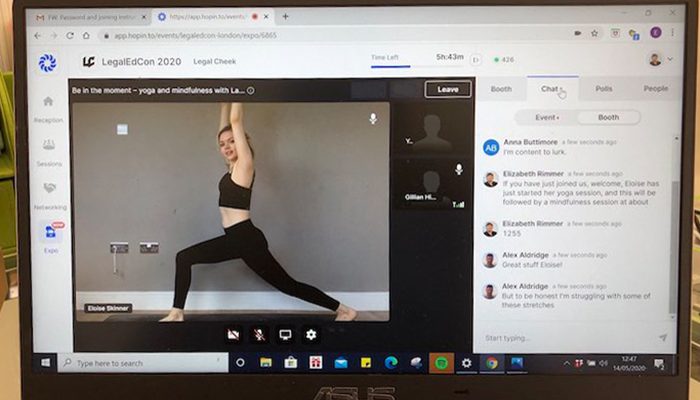This screenshot has width=700, height=400.
Task: Click the 426 attendees count
Action: (504, 59)
